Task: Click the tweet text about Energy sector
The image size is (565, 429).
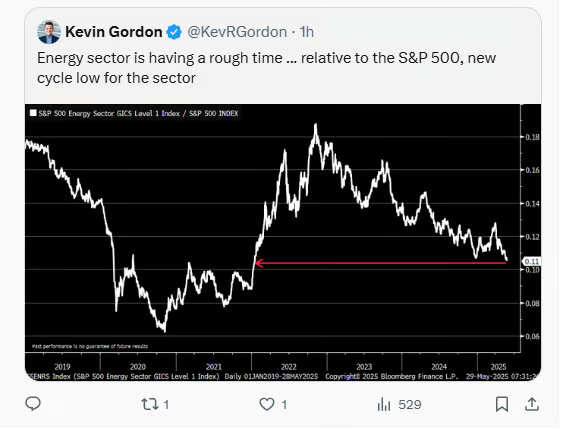Action: click(x=267, y=68)
